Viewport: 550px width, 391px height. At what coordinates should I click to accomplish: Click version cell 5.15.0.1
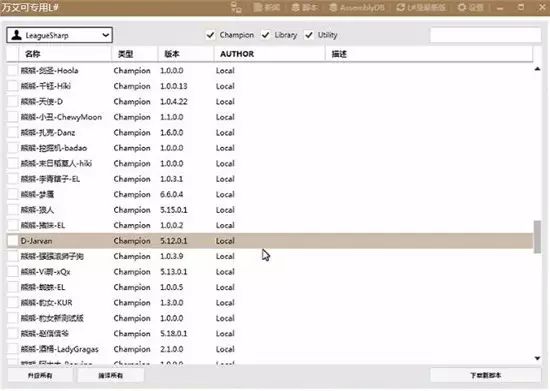coord(174,210)
